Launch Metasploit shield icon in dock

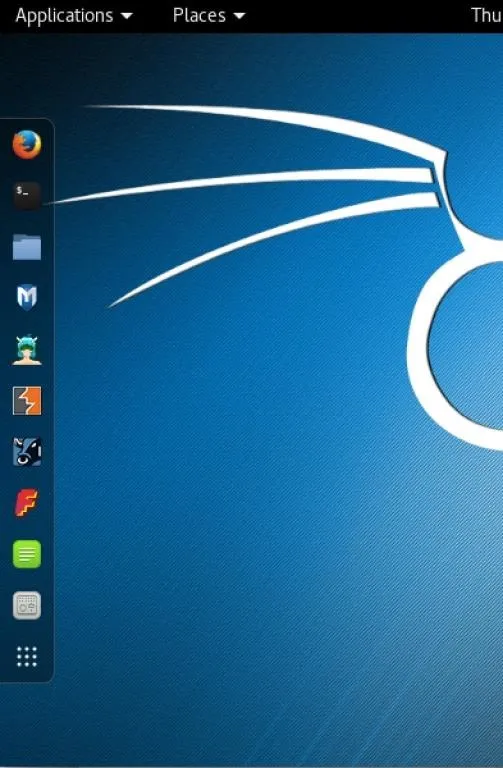(26, 297)
